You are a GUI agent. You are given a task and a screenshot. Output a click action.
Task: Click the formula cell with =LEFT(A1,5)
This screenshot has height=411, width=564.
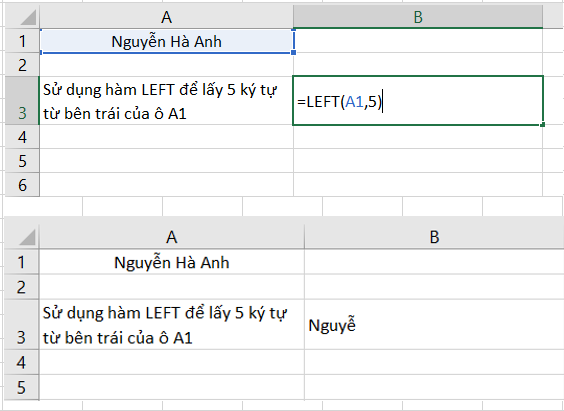[x=418, y=101]
